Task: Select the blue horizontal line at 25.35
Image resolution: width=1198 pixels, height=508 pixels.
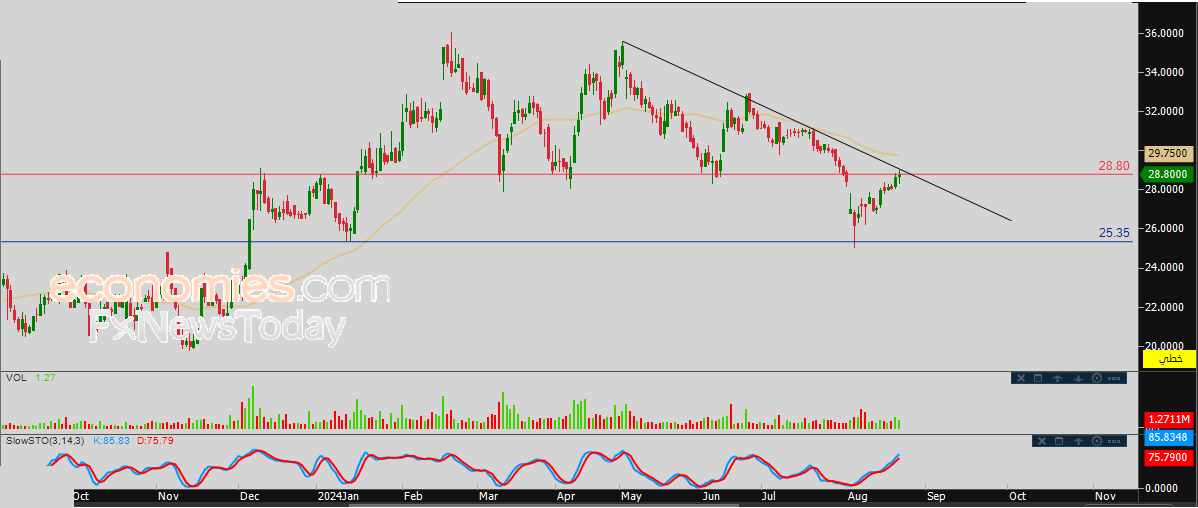Action: point(566,242)
